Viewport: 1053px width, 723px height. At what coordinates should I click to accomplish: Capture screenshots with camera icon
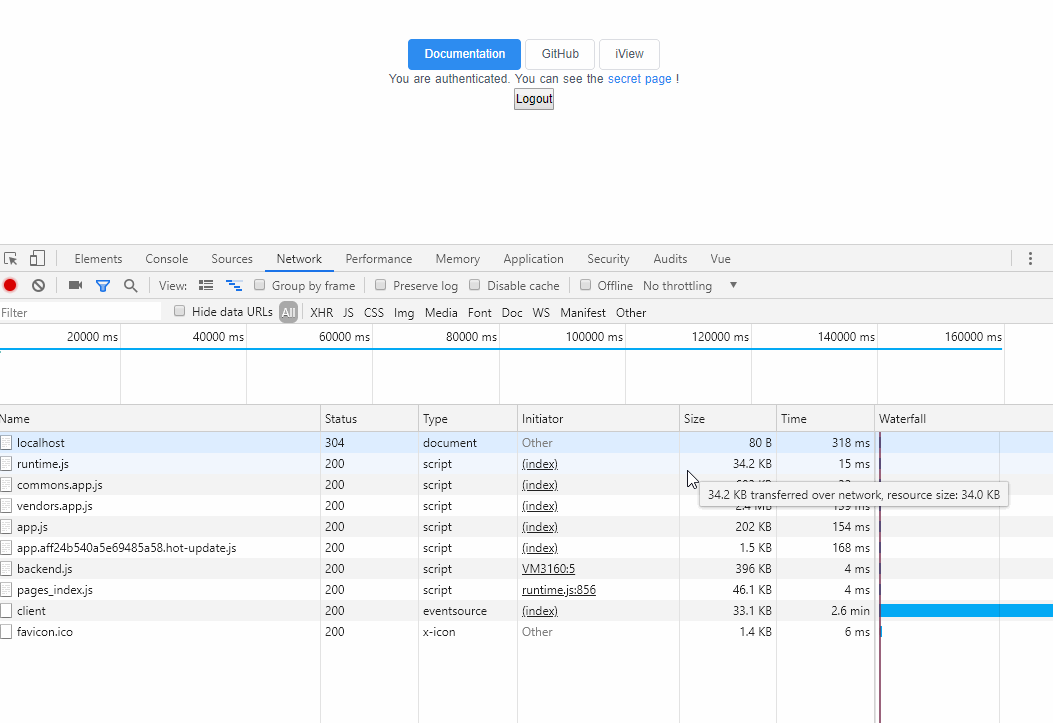click(x=75, y=285)
